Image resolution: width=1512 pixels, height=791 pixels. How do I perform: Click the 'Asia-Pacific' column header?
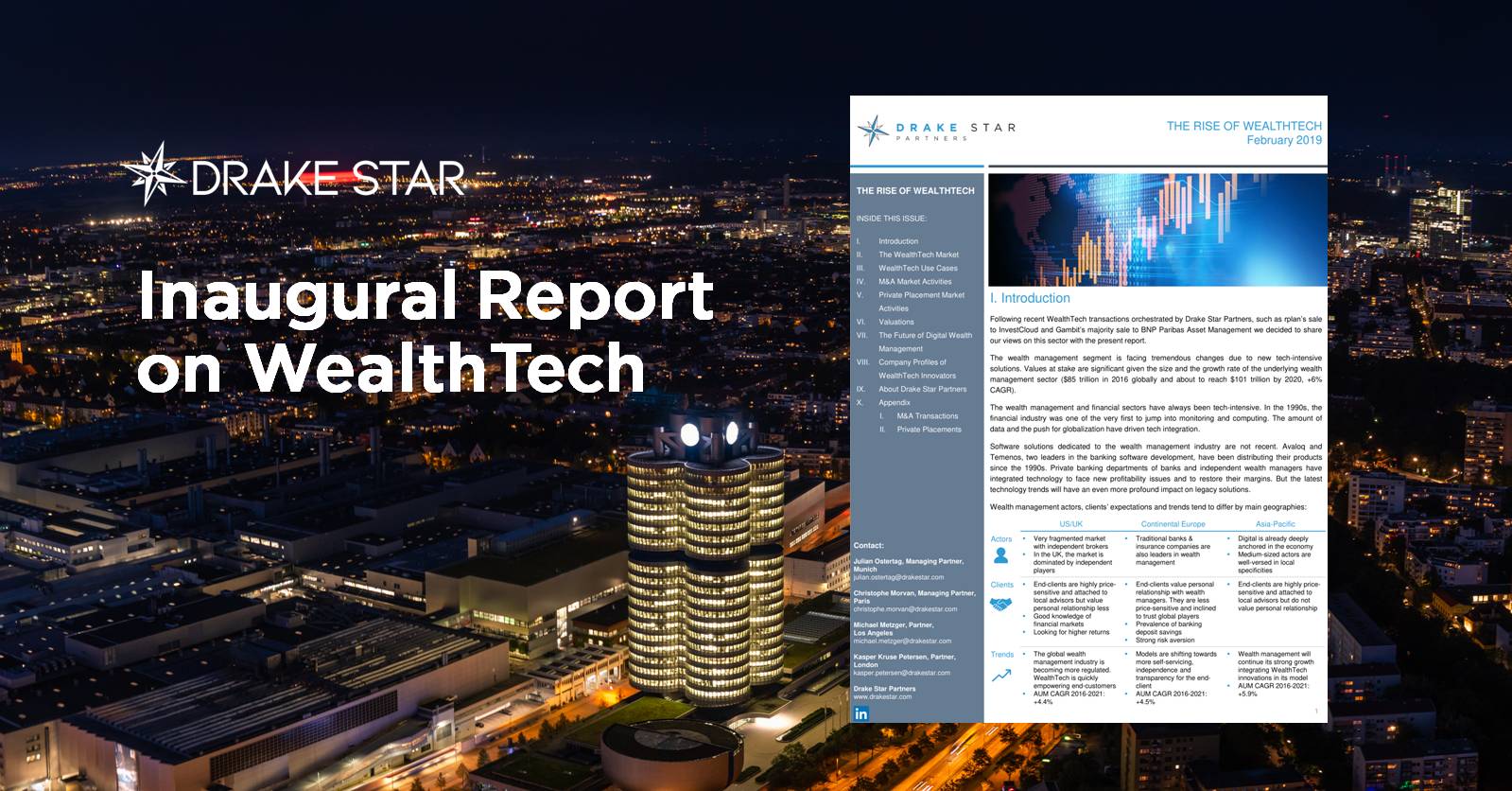point(1275,523)
